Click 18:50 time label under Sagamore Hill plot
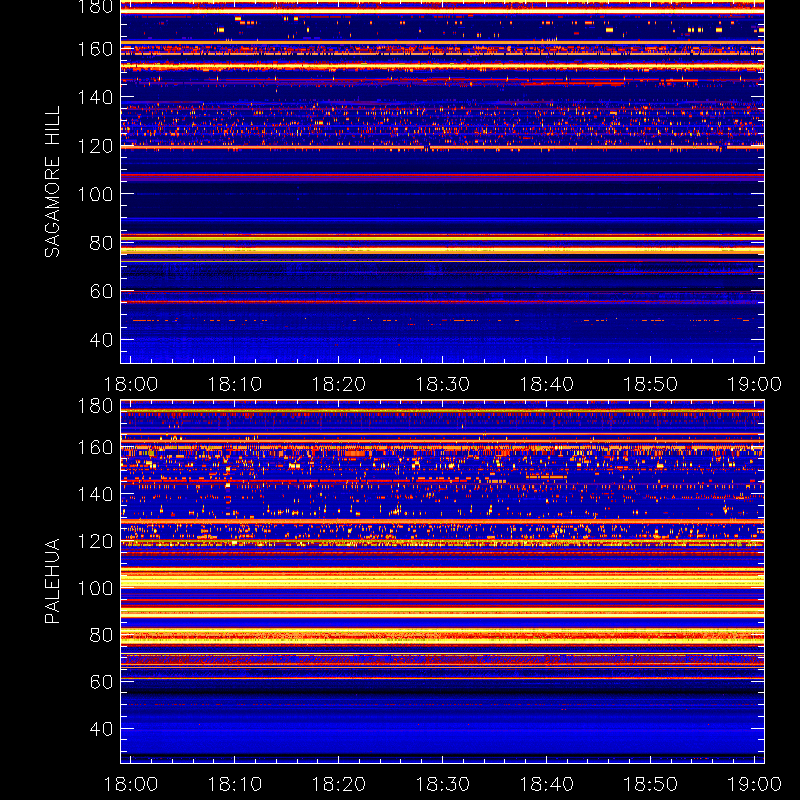Image resolution: width=800 pixels, height=800 pixels. coord(651,384)
